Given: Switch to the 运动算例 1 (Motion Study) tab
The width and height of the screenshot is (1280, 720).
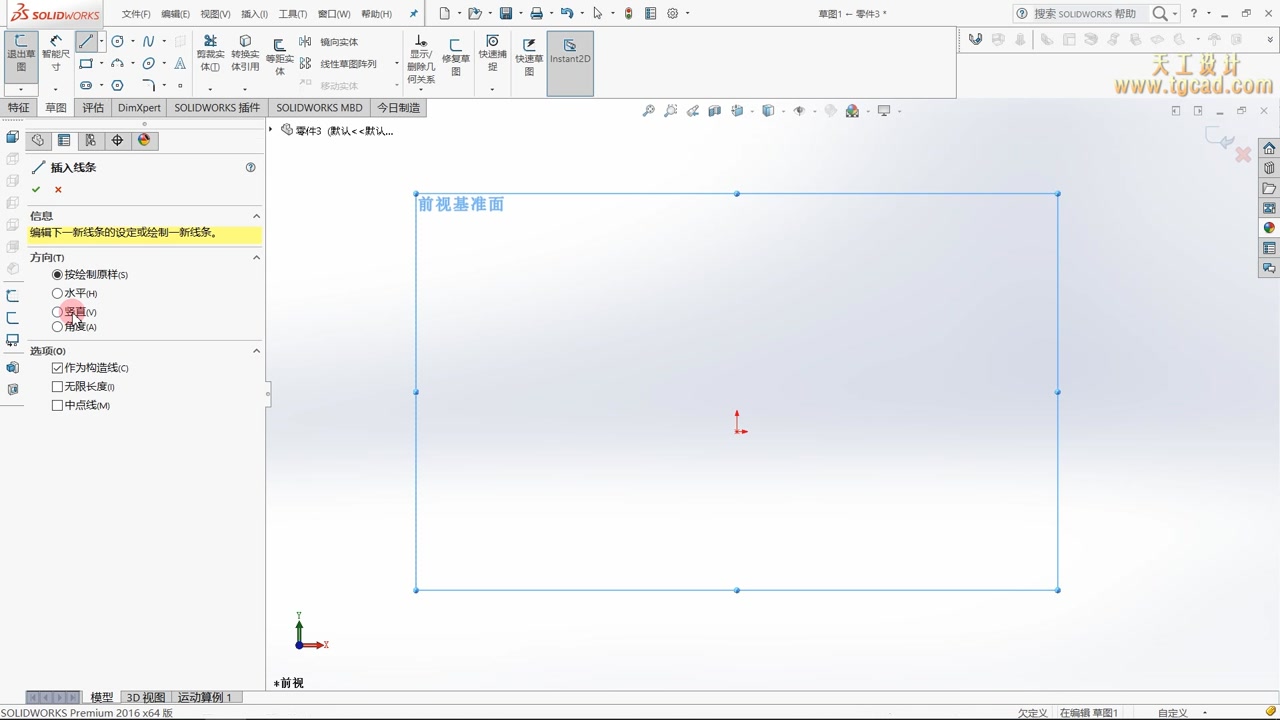Looking at the screenshot, I should [x=204, y=697].
